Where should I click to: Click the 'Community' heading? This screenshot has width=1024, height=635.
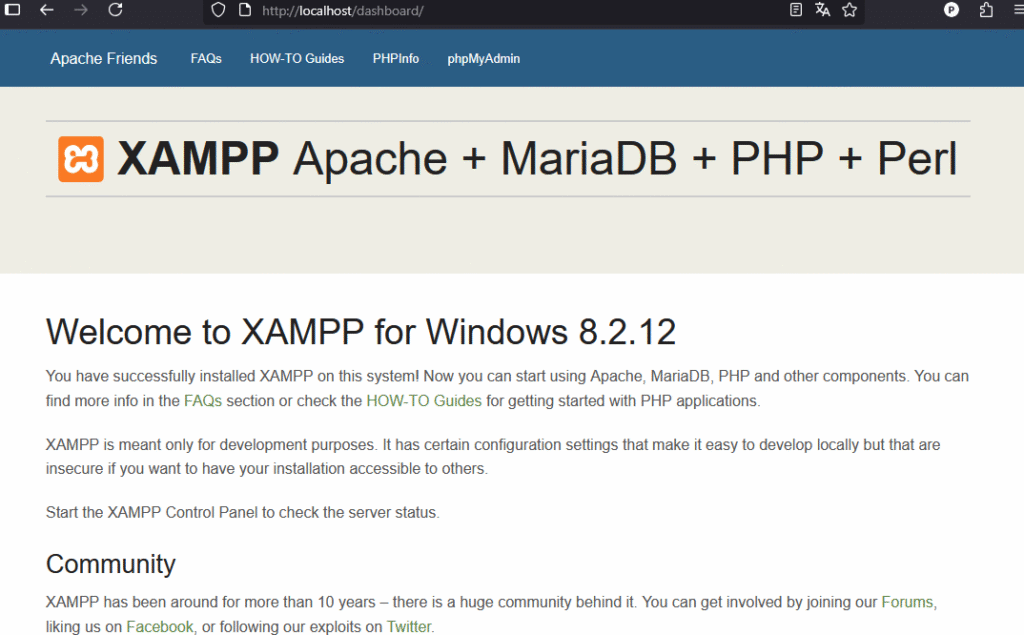pyautogui.click(x=110, y=564)
